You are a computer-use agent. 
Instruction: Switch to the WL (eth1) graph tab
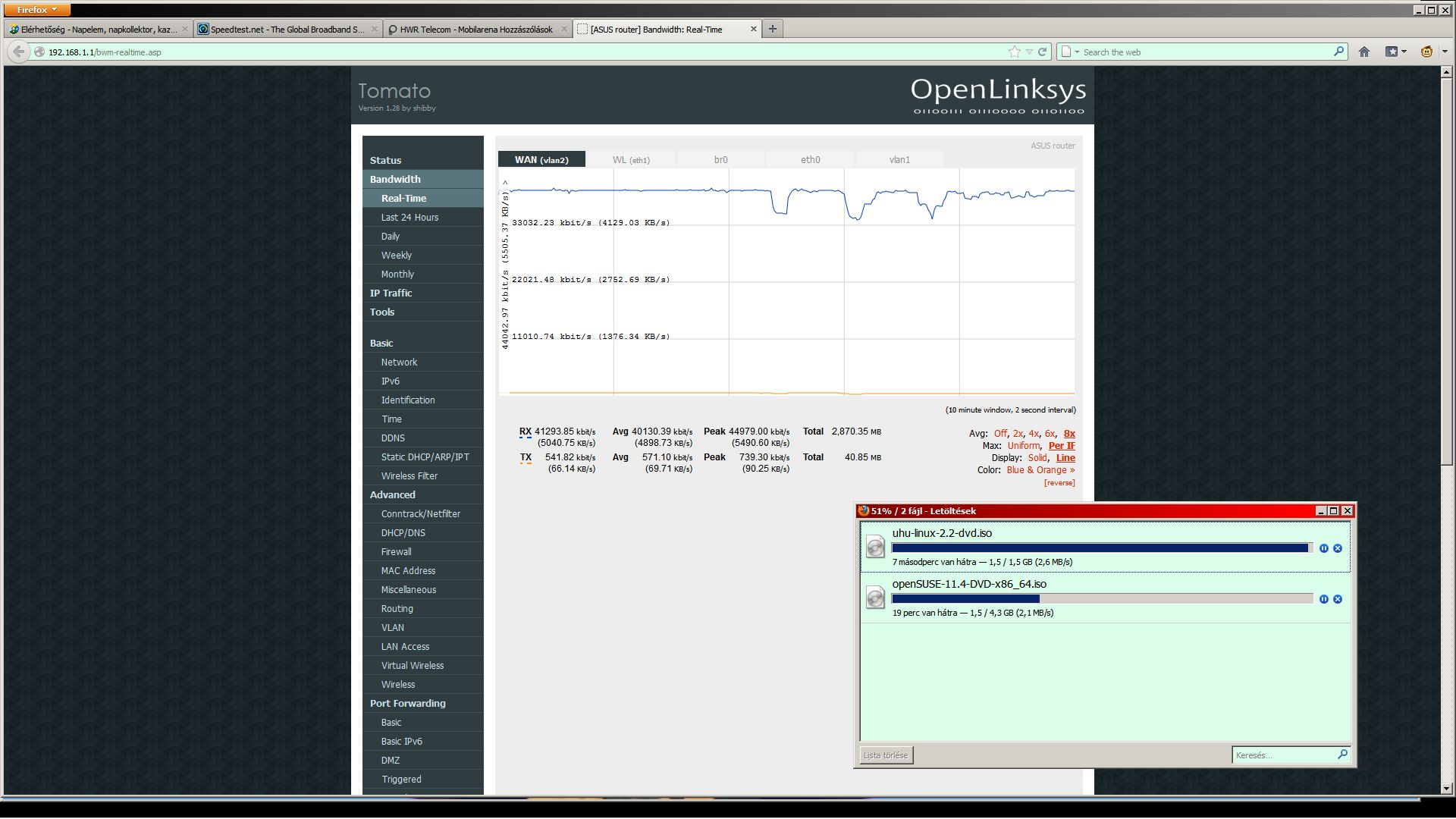click(630, 160)
